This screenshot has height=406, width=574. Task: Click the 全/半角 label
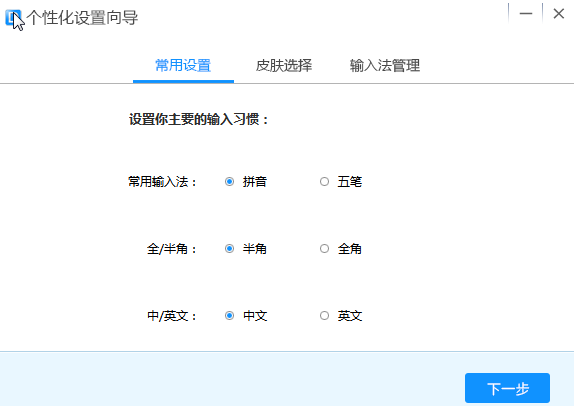[172, 249]
